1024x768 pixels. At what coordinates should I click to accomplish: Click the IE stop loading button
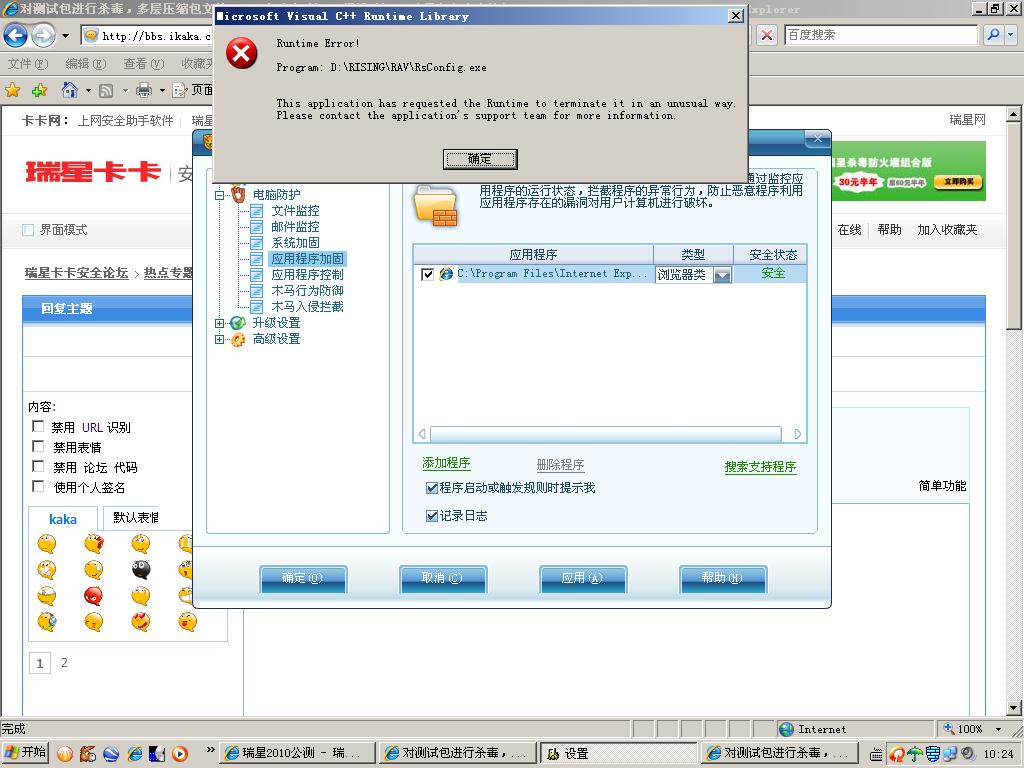click(x=767, y=35)
